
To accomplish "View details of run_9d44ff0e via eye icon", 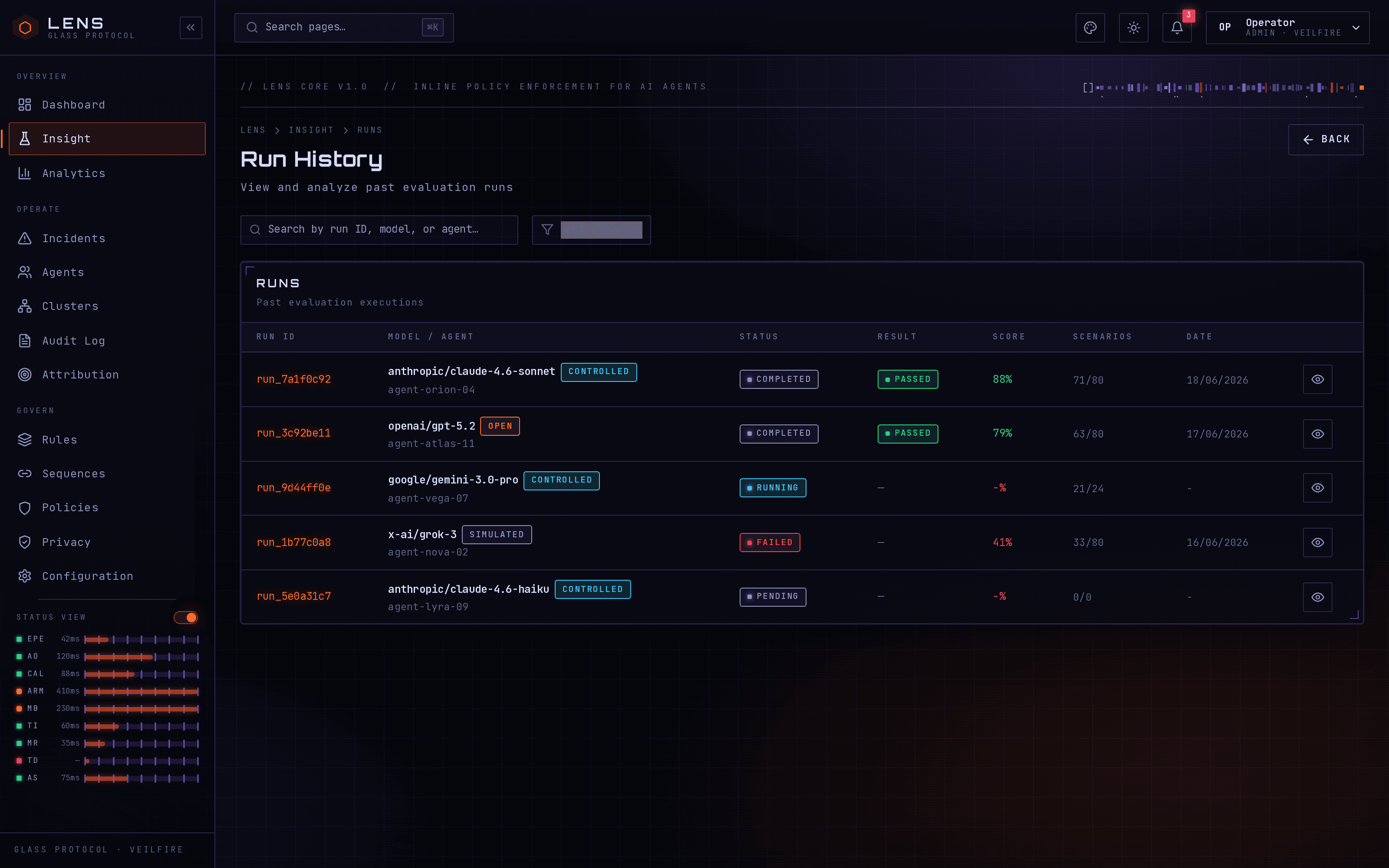I will pyautogui.click(x=1317, y=488).
